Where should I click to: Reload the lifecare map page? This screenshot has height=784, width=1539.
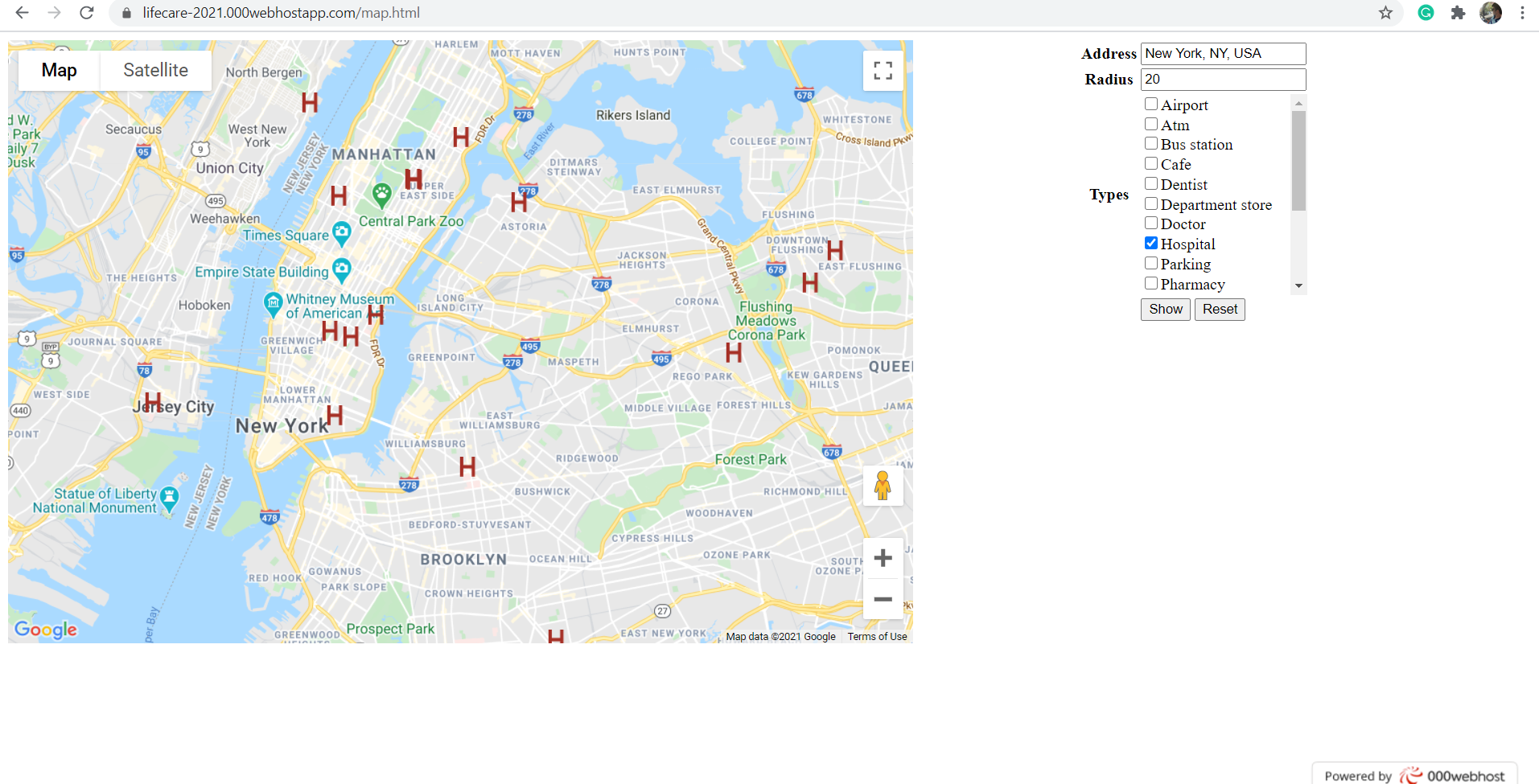pyautogui.click(x=87, y=13)
